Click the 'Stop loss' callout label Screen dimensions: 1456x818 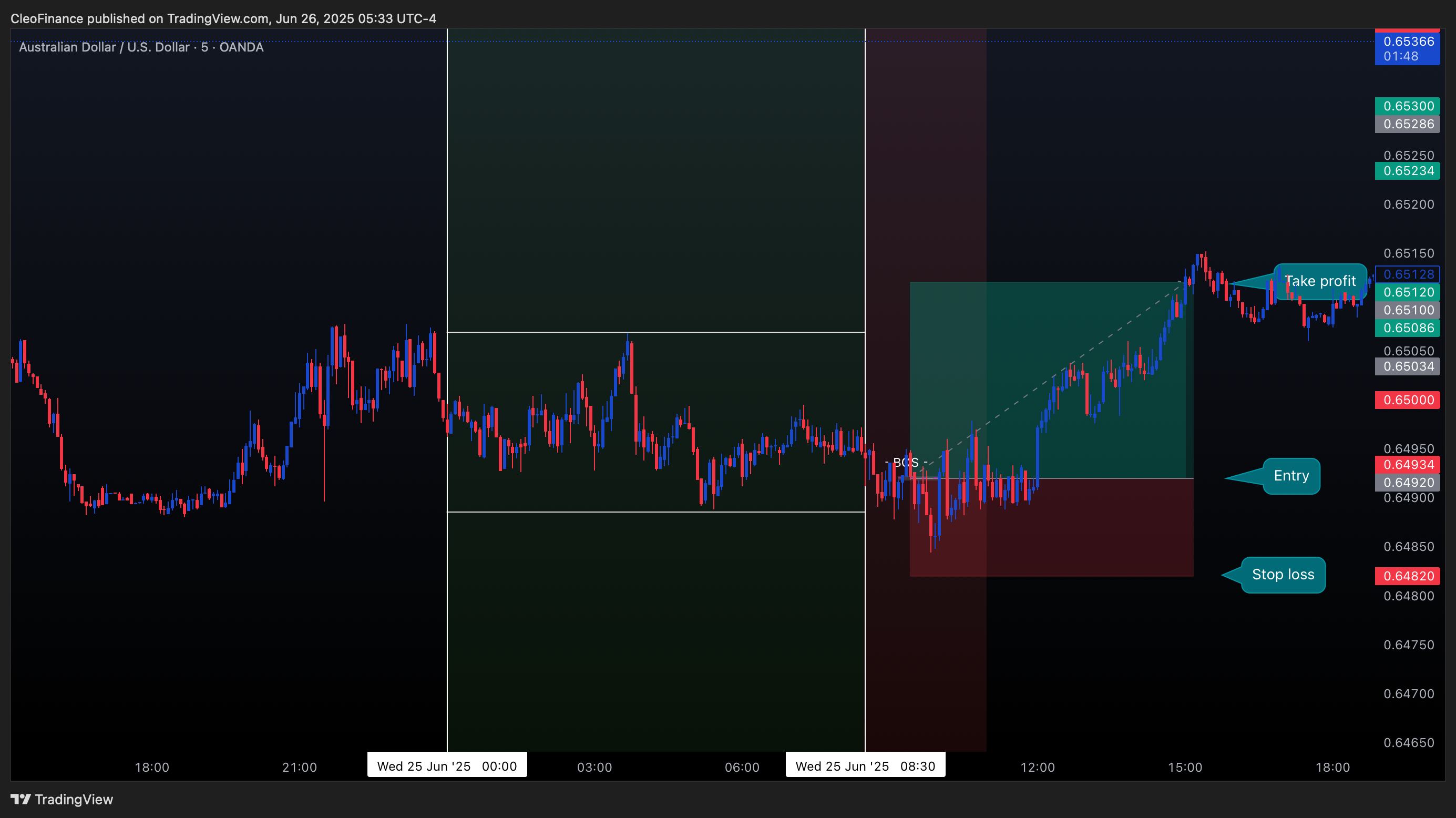click(1283, 575)
